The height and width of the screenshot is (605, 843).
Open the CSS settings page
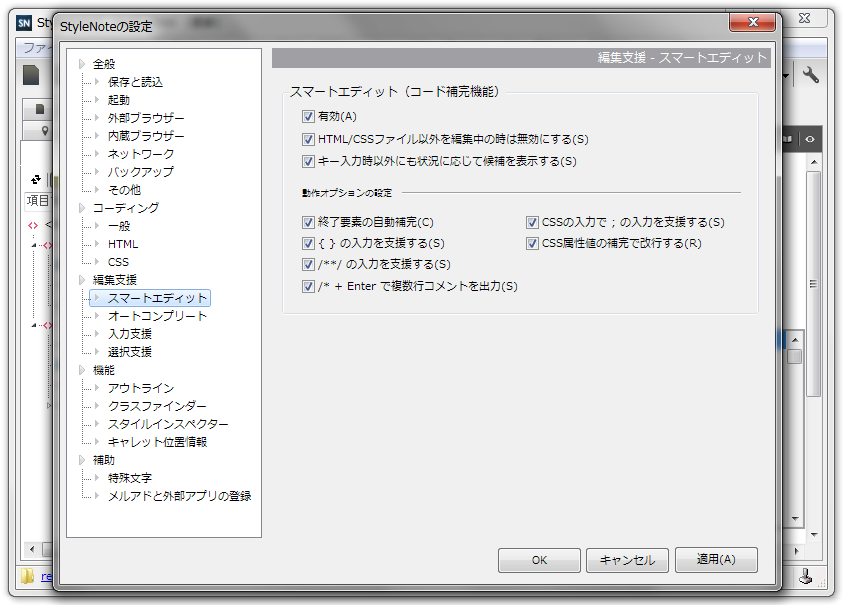(120, 261)
